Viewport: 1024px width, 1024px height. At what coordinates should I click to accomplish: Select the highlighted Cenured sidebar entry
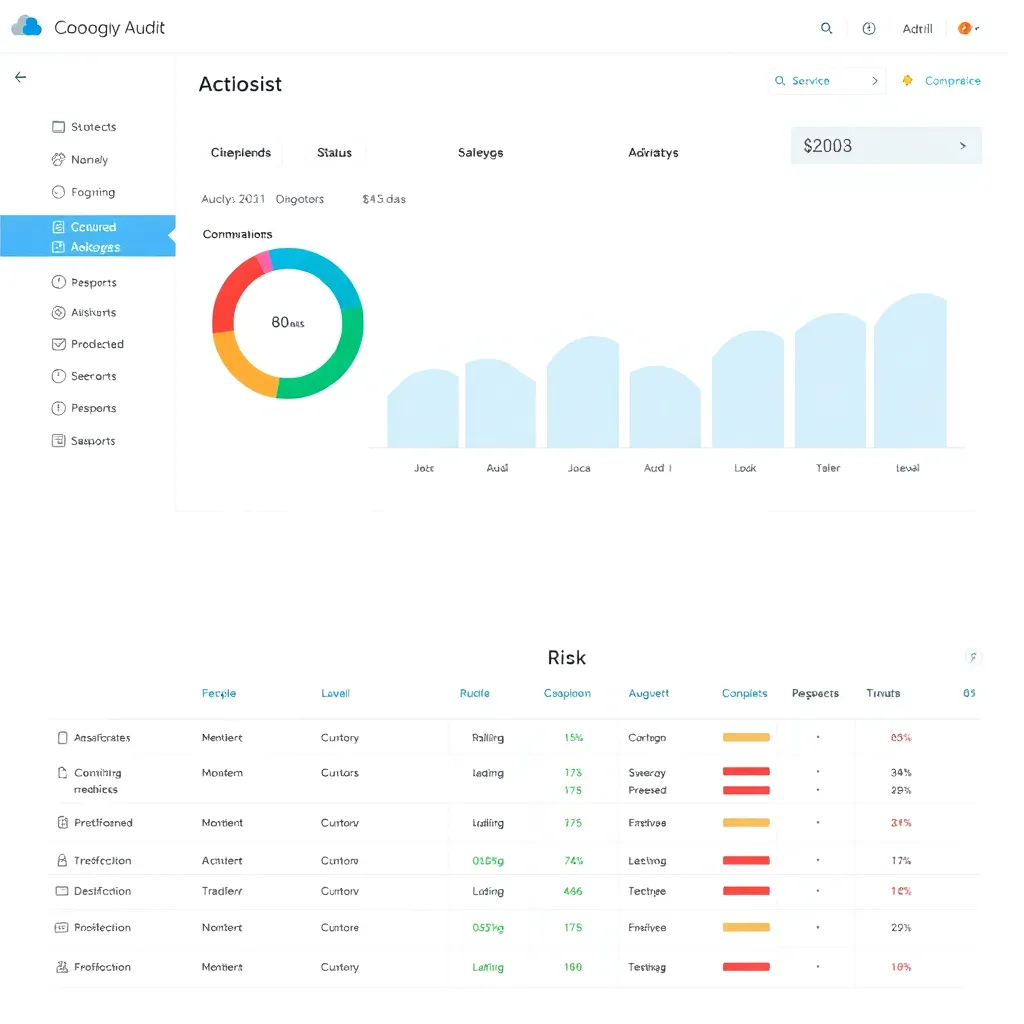coord(87,227)
